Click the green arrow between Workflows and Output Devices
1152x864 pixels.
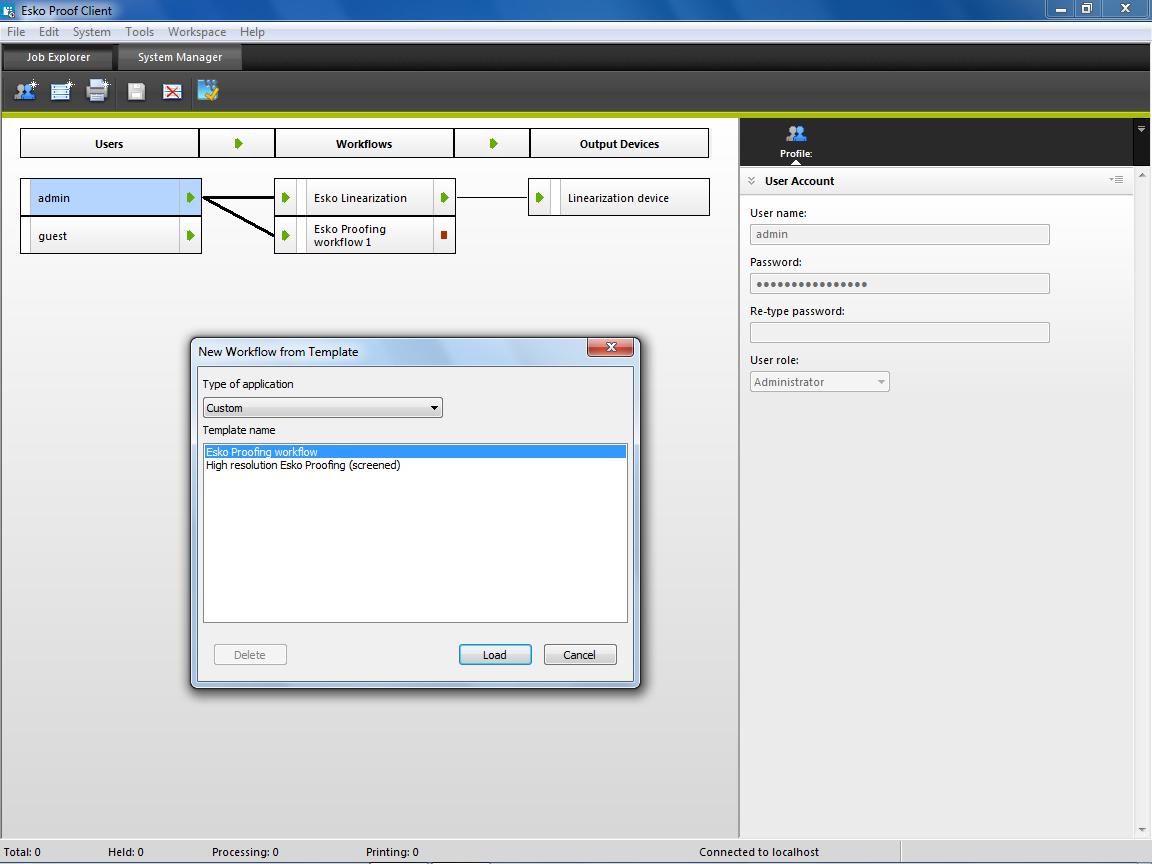point(493,143)
